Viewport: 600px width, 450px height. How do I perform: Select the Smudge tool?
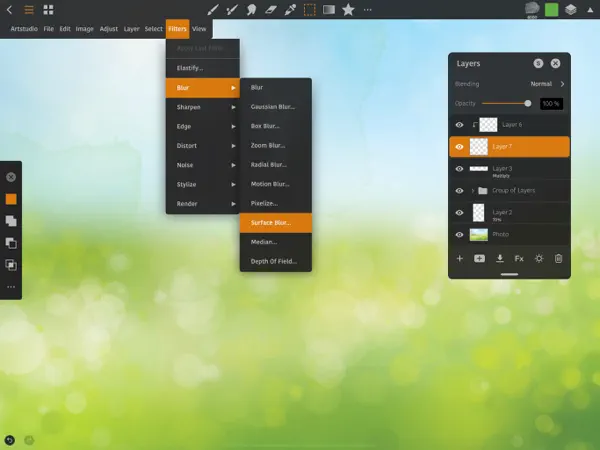(x=251, y=10)
